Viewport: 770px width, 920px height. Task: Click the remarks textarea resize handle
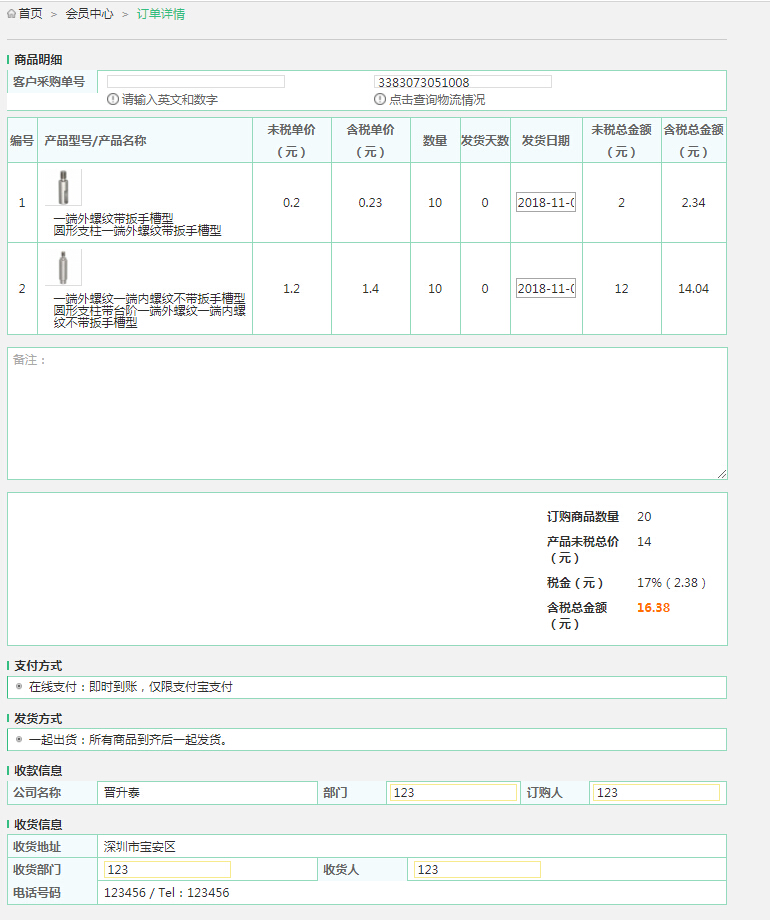coord(722,474)
